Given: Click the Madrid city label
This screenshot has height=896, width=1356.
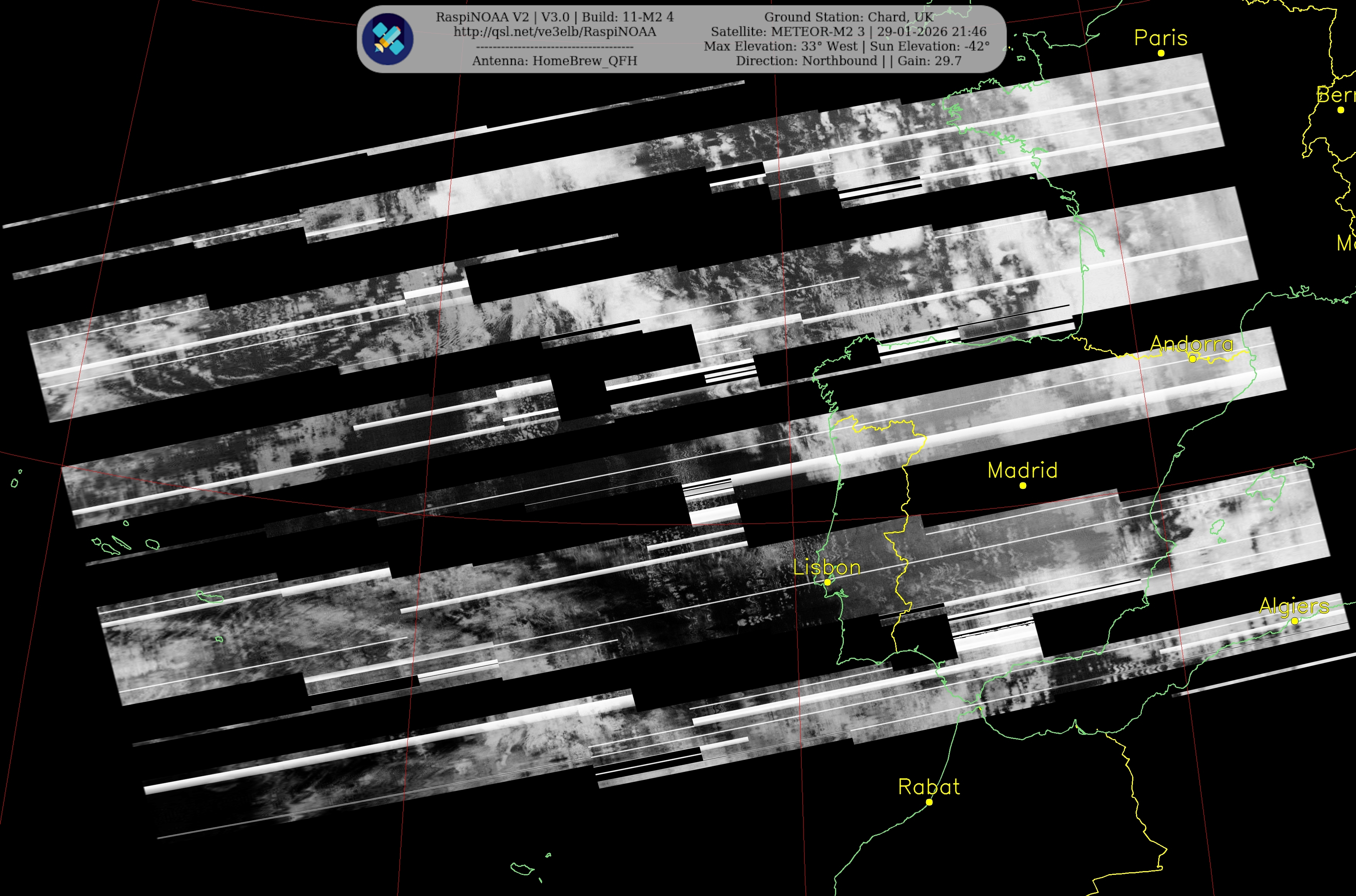Looking at the screenshot, I should [x=1022, y=470].
